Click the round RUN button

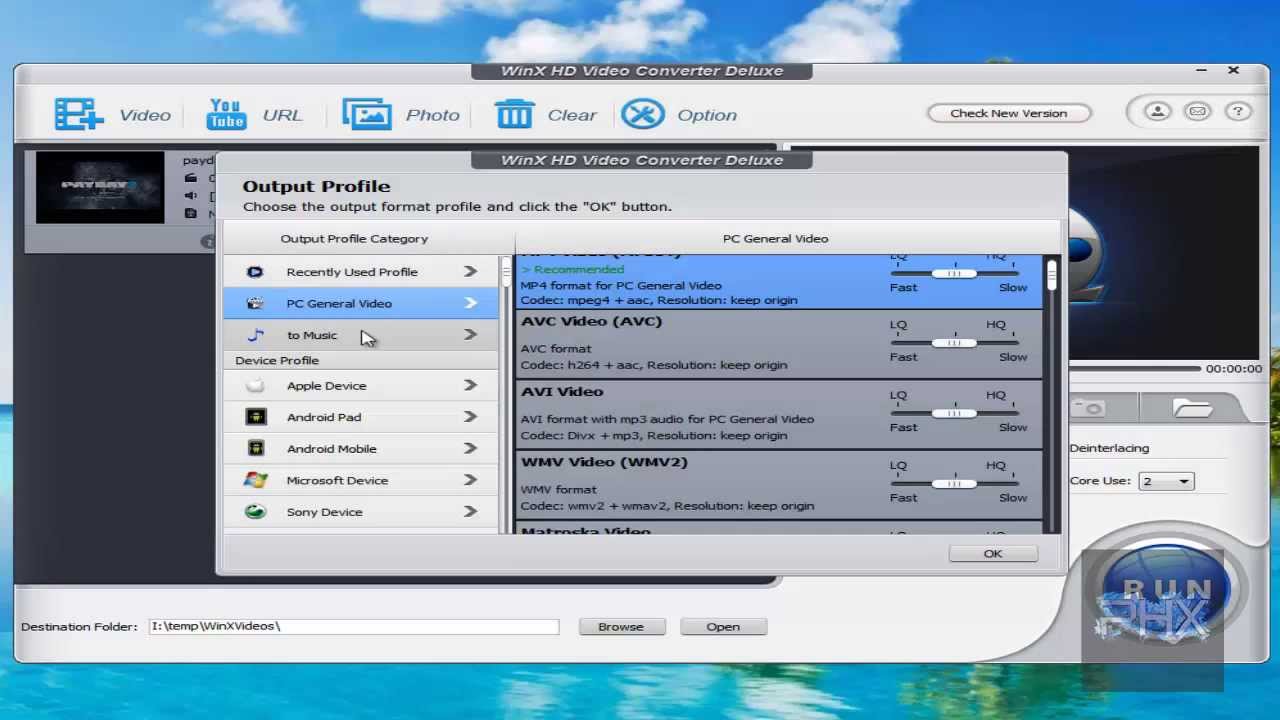coord(1165,590)
